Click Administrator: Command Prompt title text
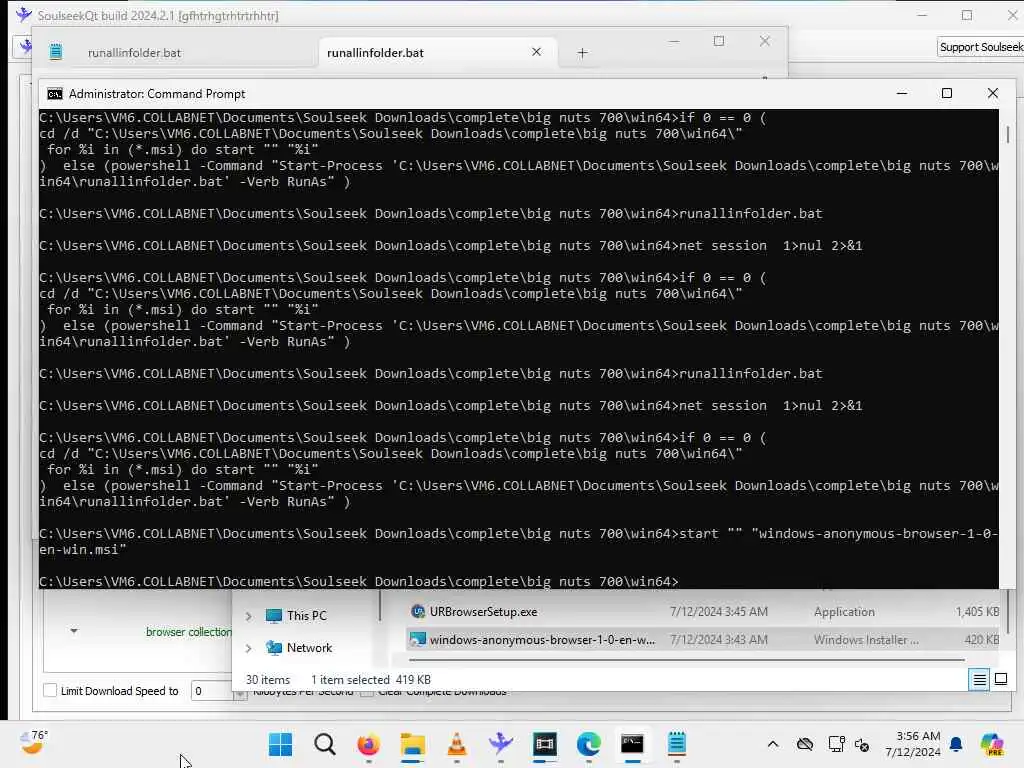1024x768 pixels. (x=157, y=94)
